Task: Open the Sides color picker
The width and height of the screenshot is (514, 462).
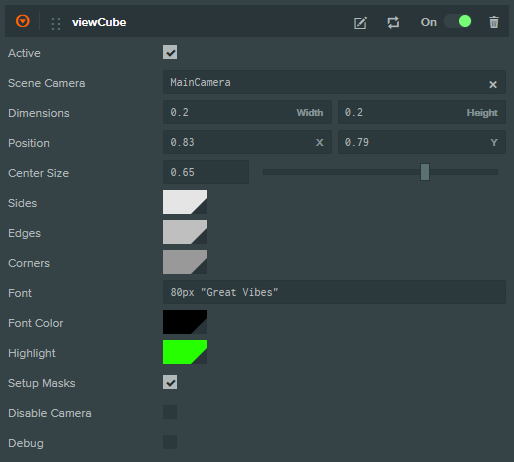Action: [185, 202]
